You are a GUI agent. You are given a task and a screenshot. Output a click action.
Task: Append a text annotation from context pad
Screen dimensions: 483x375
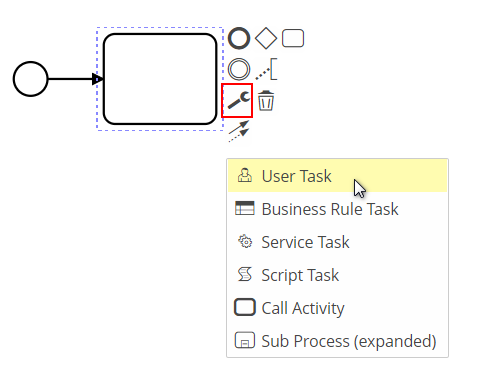pyautogui.click(x=266, y=69)
